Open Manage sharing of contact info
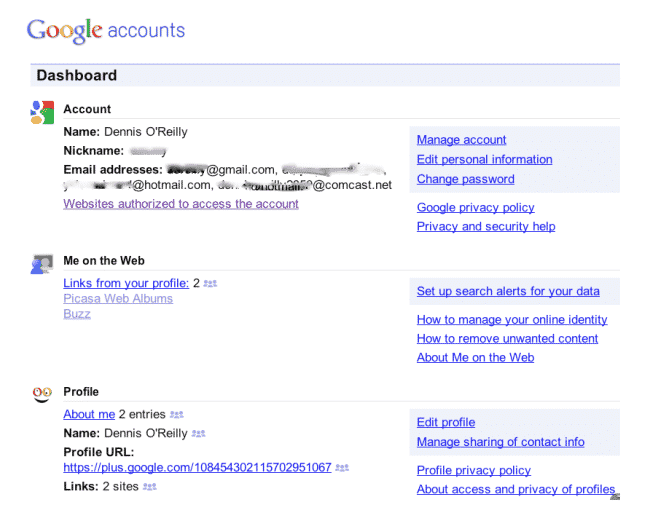The height and width of the screenshot is (529, 652). click(500, 442)
